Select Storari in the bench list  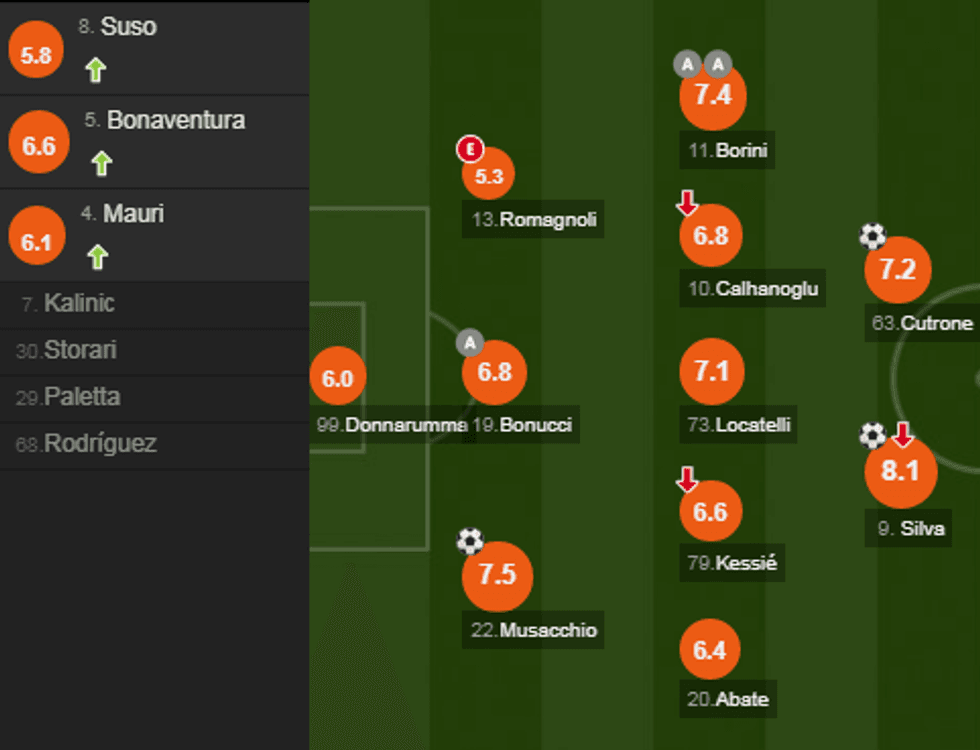pos(80,350)
